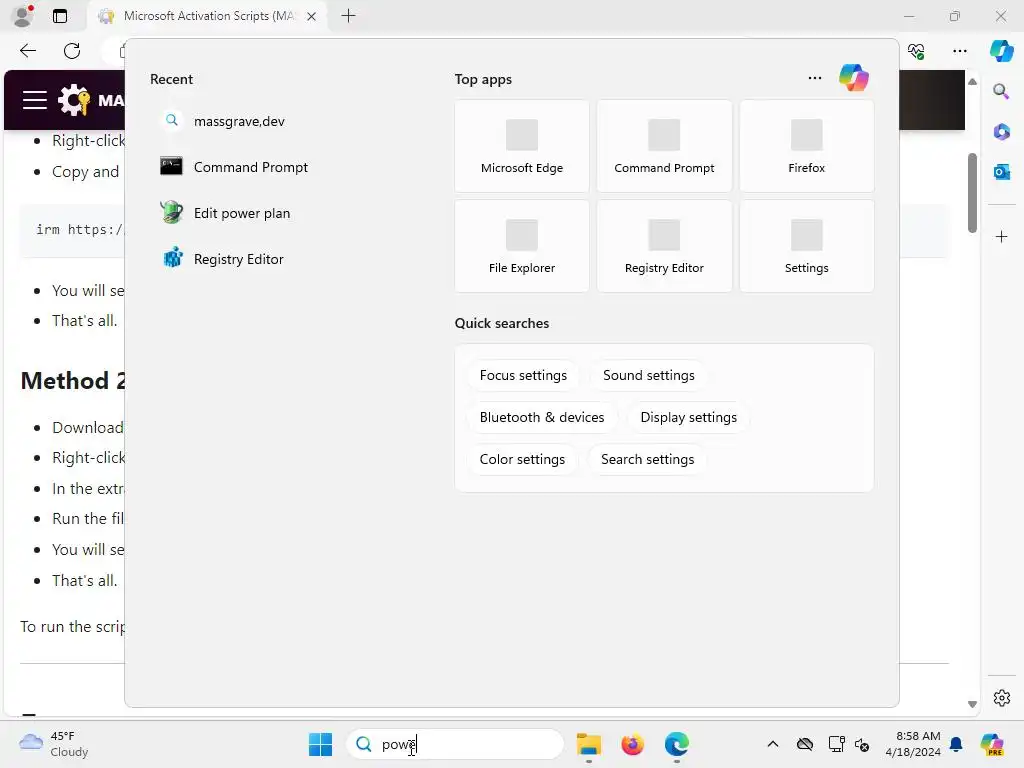Screen dimensions: 1024x768
Task: Click the Focus settings quick search
Action: click(523, 376)
